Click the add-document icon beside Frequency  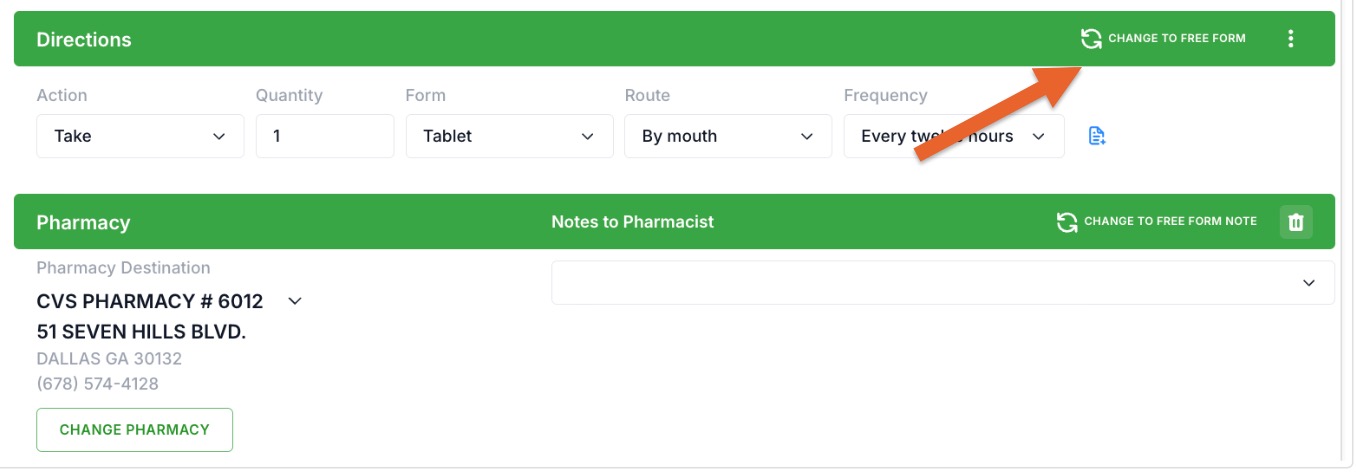click(x=1096, y=136)
